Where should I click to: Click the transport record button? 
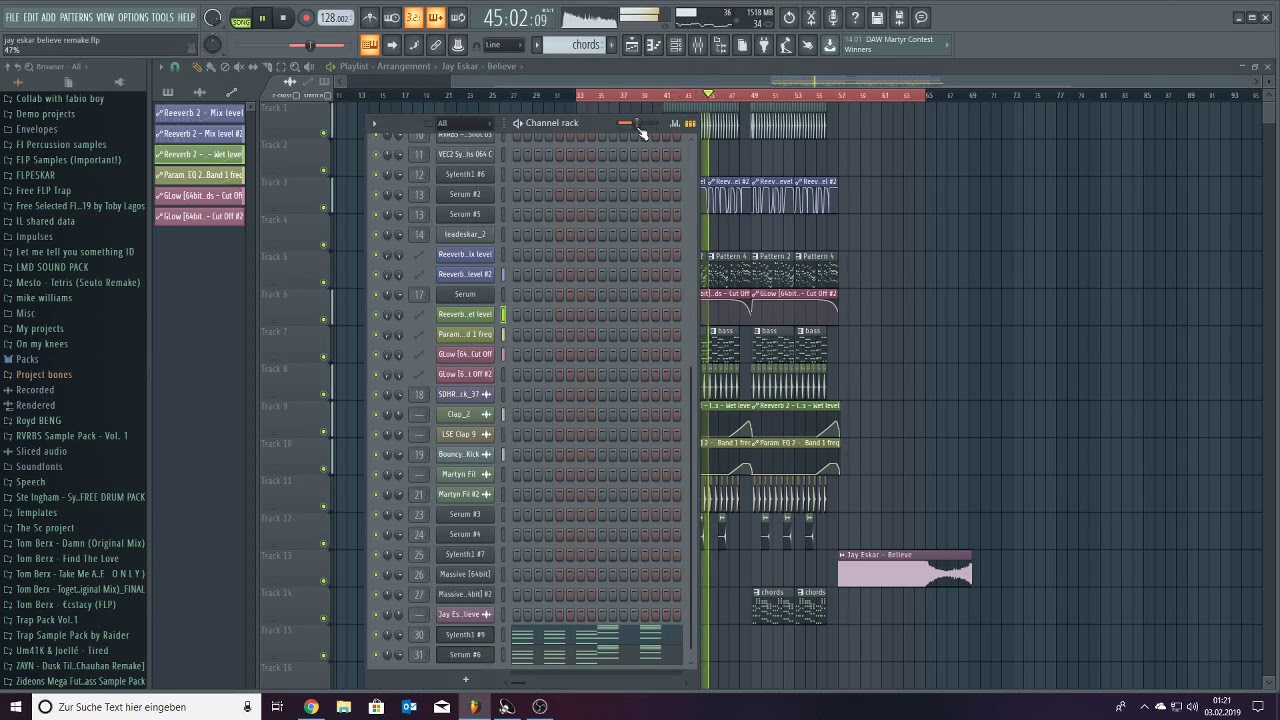pos(306,18)
